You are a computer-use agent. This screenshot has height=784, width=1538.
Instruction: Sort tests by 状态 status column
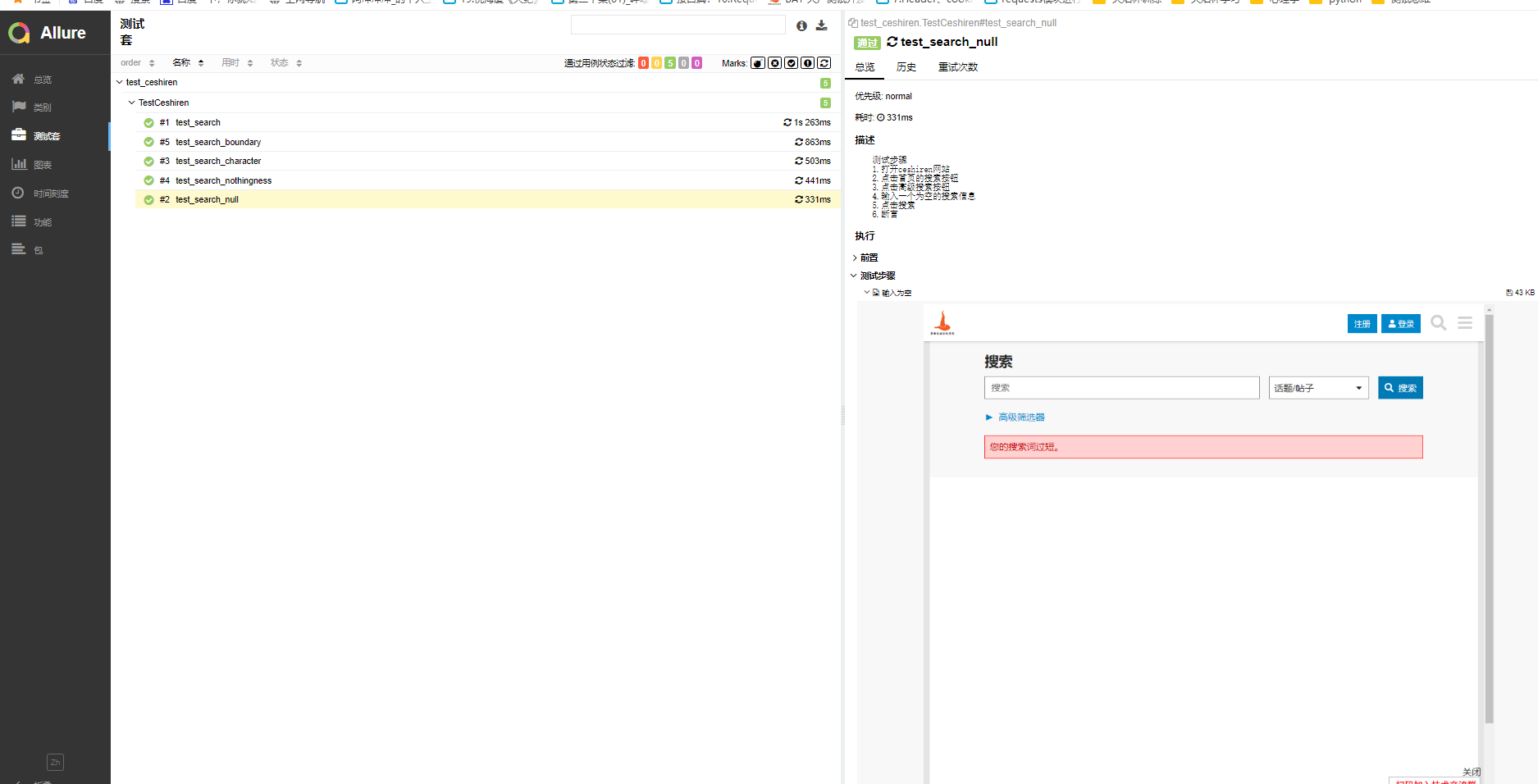(286, 63)
